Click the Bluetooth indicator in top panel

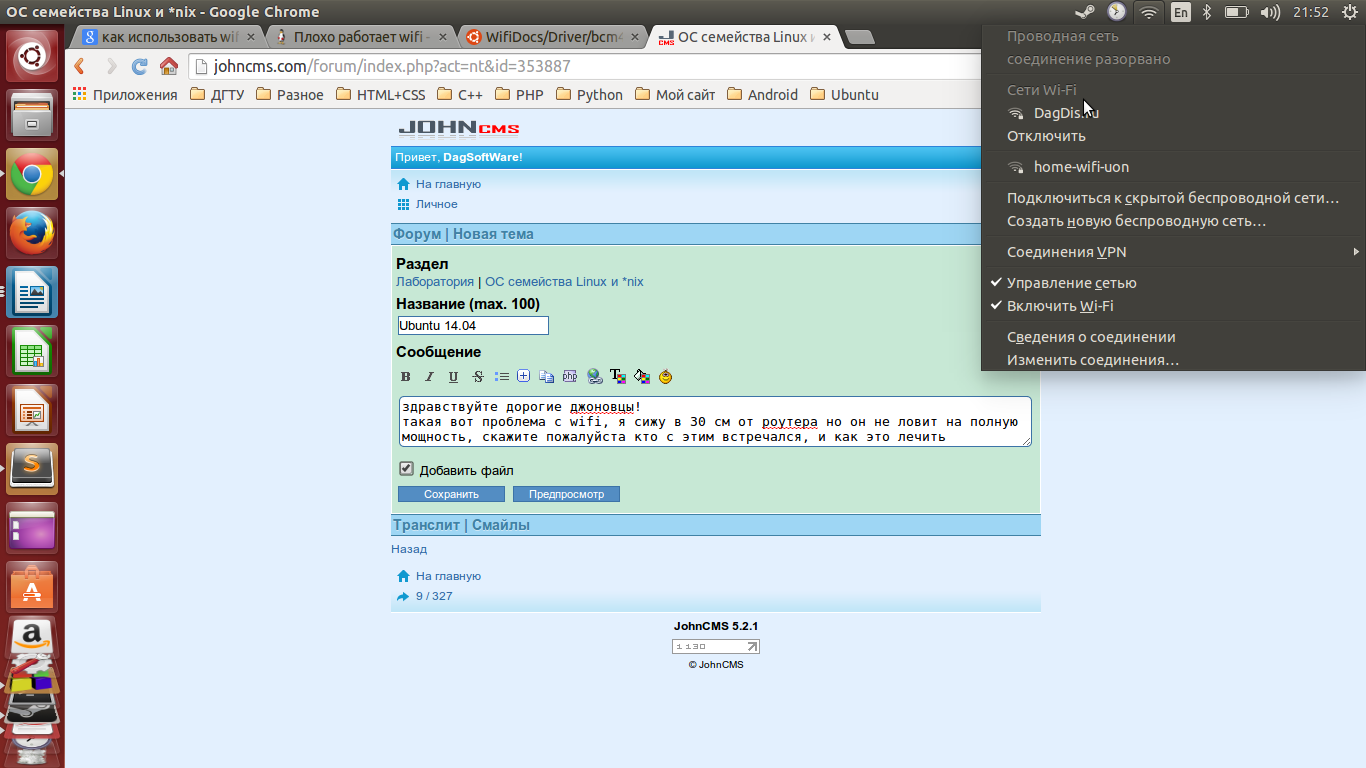1207,12
